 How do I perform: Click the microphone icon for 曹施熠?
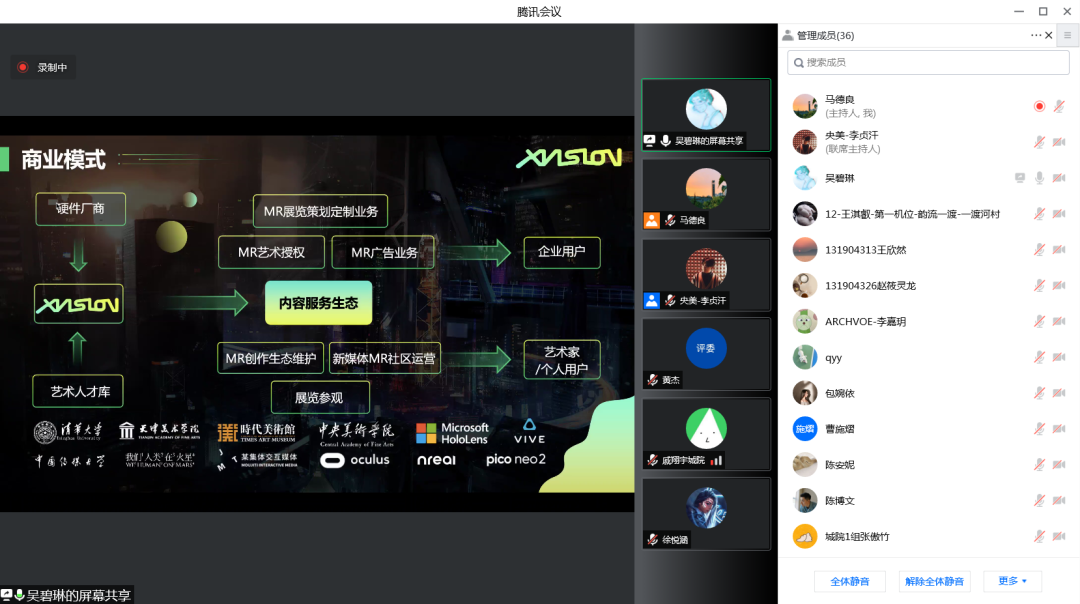[1039, 428]
